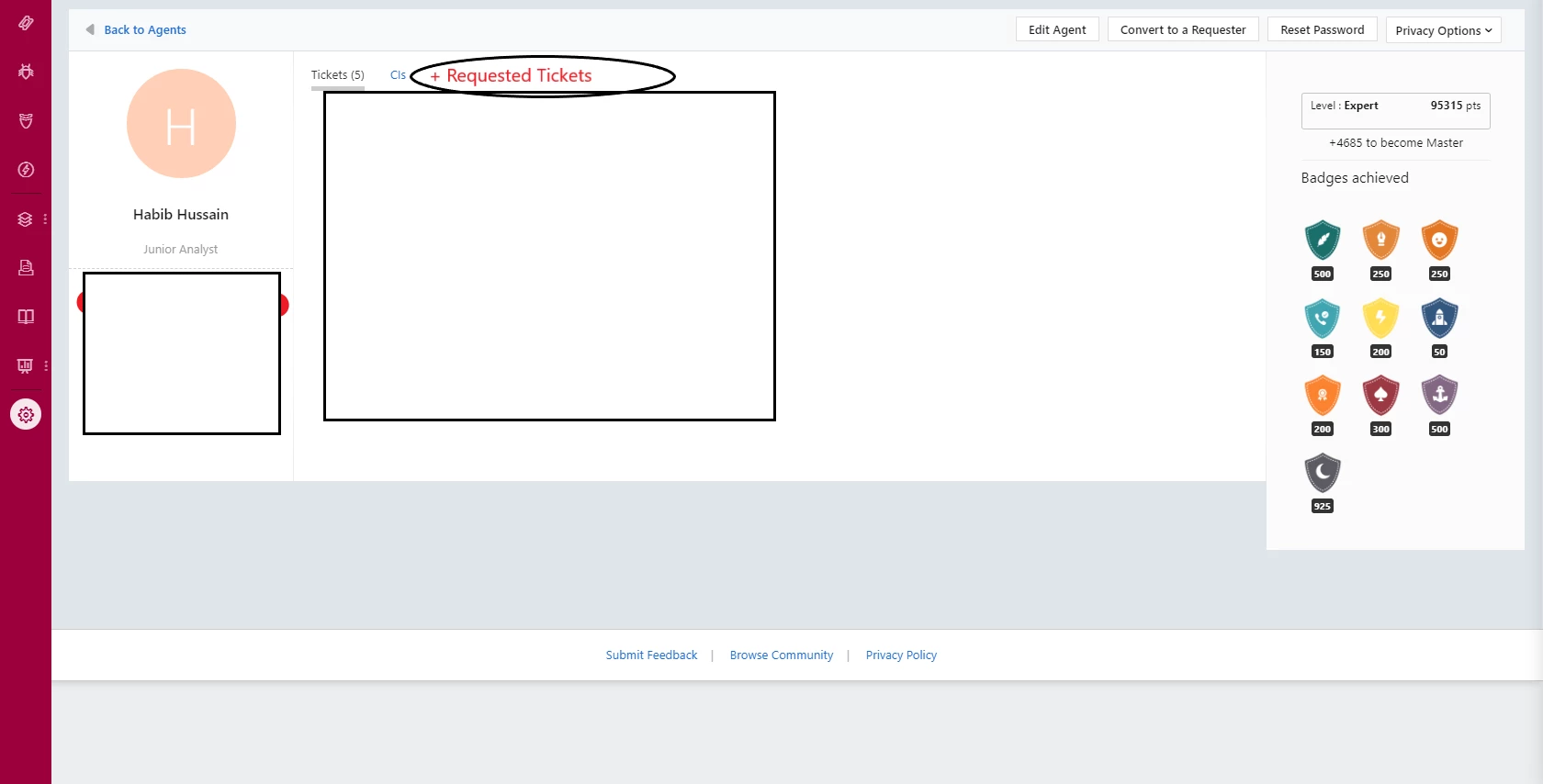Click the maroon spade badge worth 300
The width and height of the screenshot is (1543, 784).
(x=1380, y=396)
